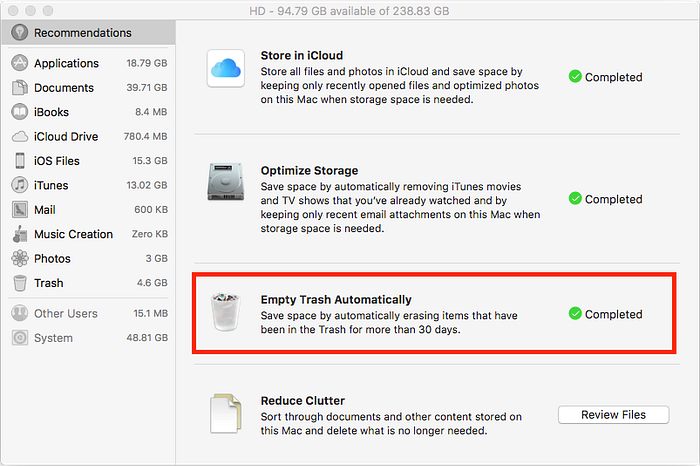Click the Applications icon in sidebar
700x466 pixels.
[20, 63]
